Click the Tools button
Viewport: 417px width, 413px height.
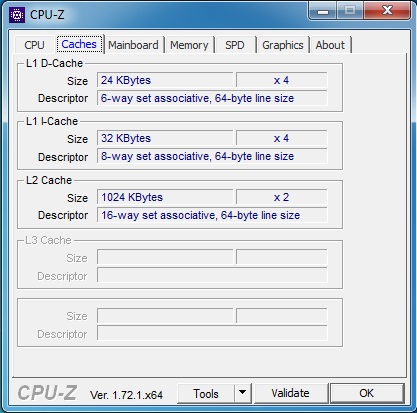(x=206, y=393)
